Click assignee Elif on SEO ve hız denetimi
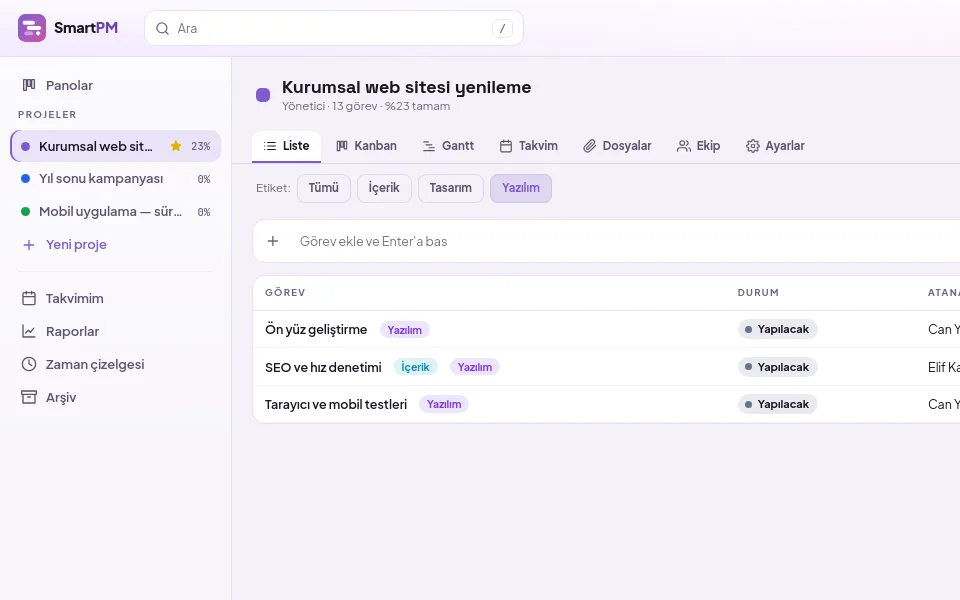Viewport: 960px width, 600px height. [943, 367]
